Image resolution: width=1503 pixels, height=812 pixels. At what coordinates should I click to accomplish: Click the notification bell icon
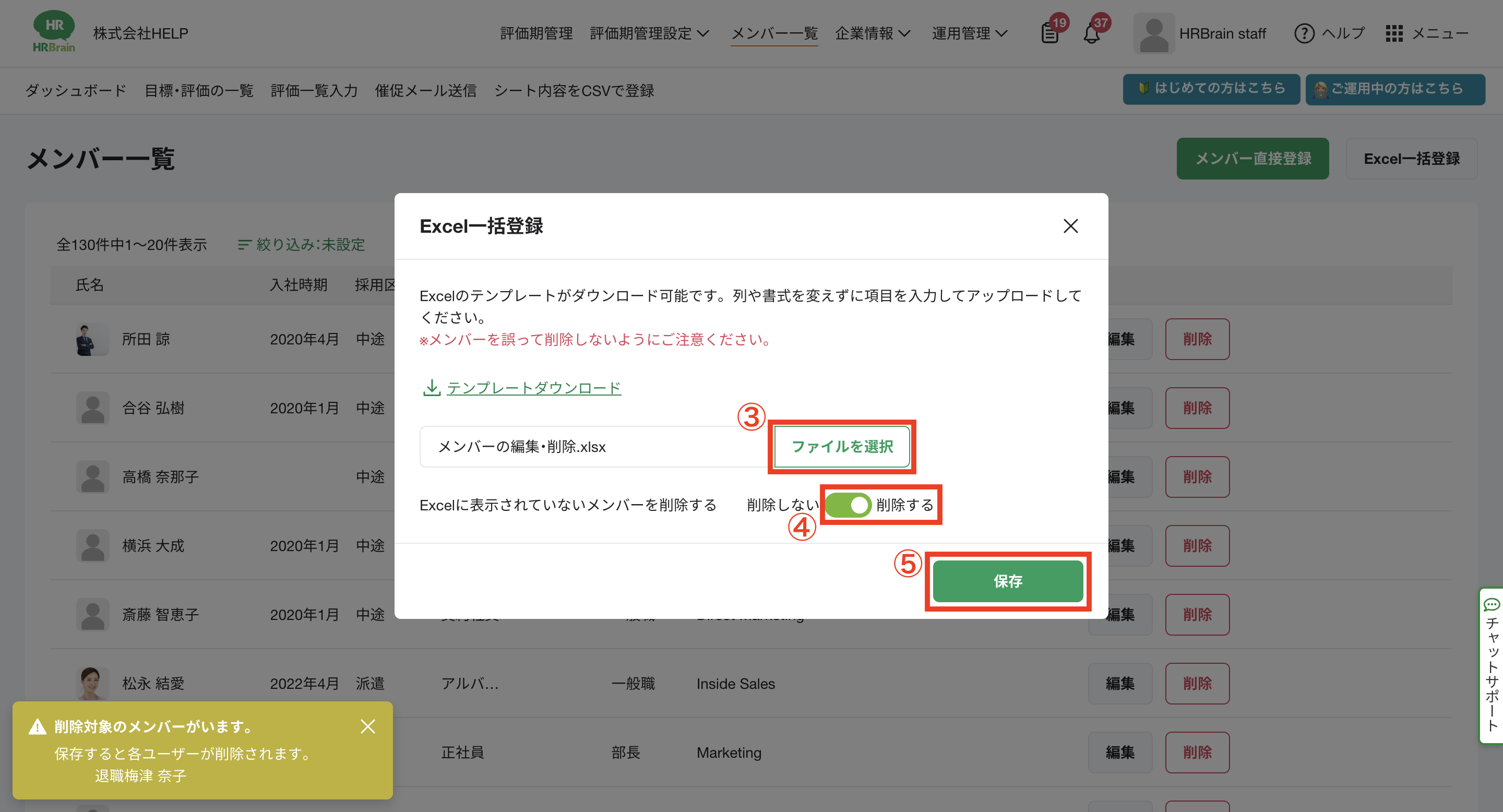[1091, 34]
